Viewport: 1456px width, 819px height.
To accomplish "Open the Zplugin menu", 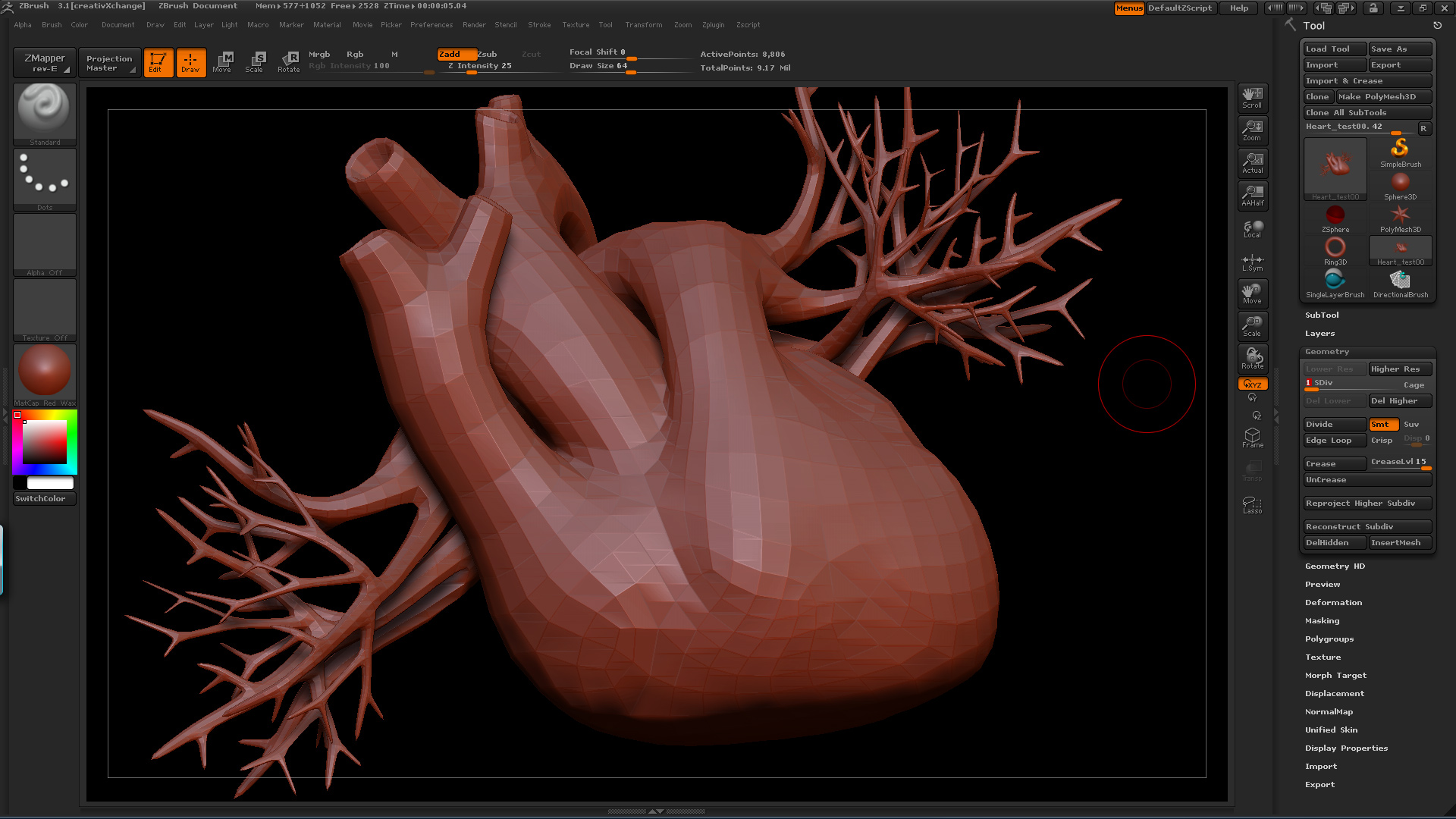I will (x=713, y=25).
